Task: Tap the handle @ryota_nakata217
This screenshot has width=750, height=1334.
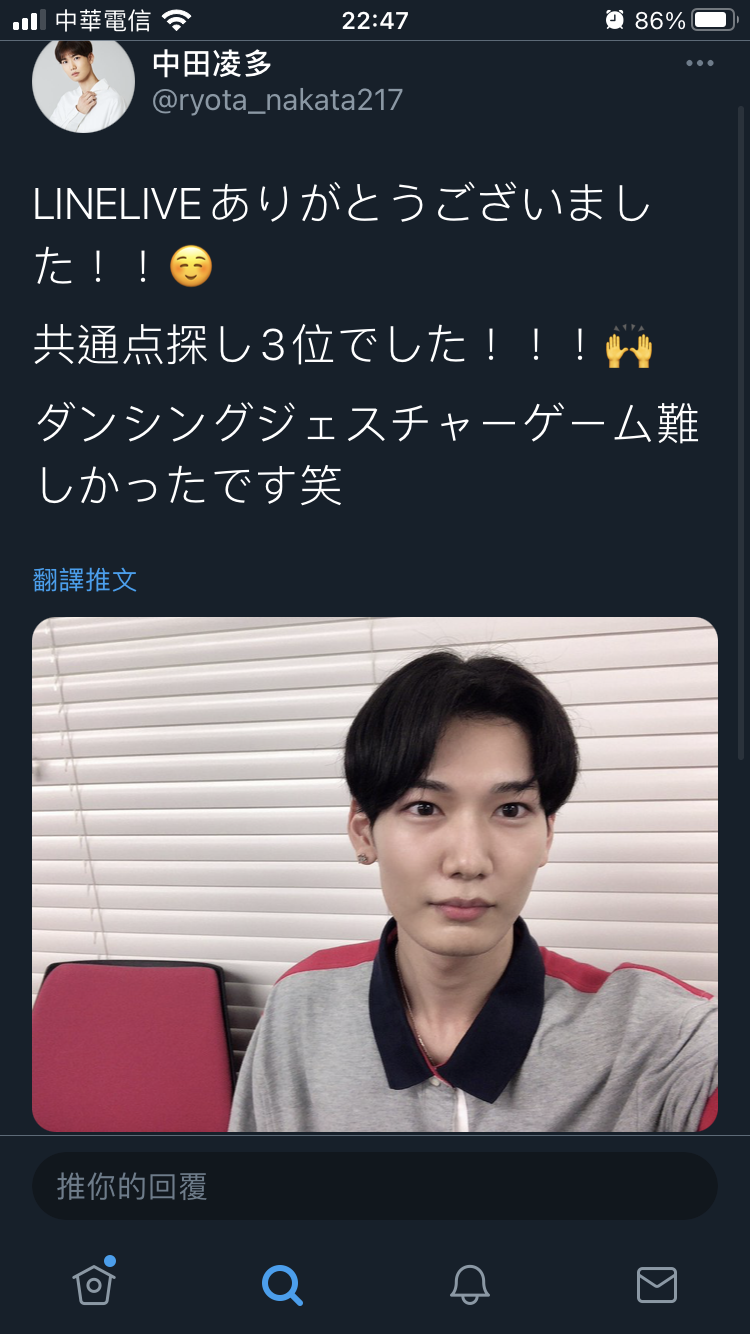Action: (277, 100)
